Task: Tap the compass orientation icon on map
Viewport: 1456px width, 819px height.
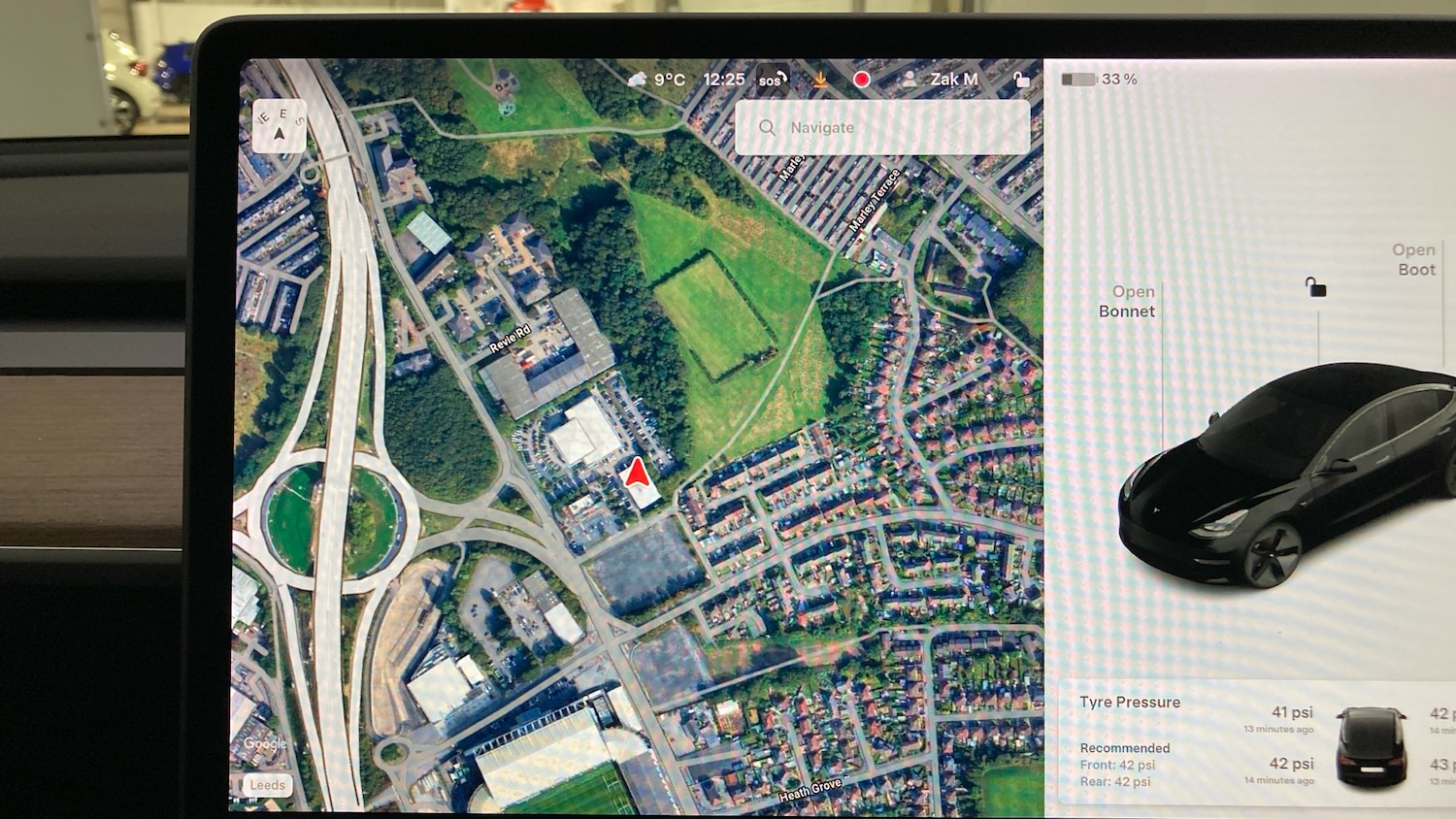Action: [x=280, y=126]
